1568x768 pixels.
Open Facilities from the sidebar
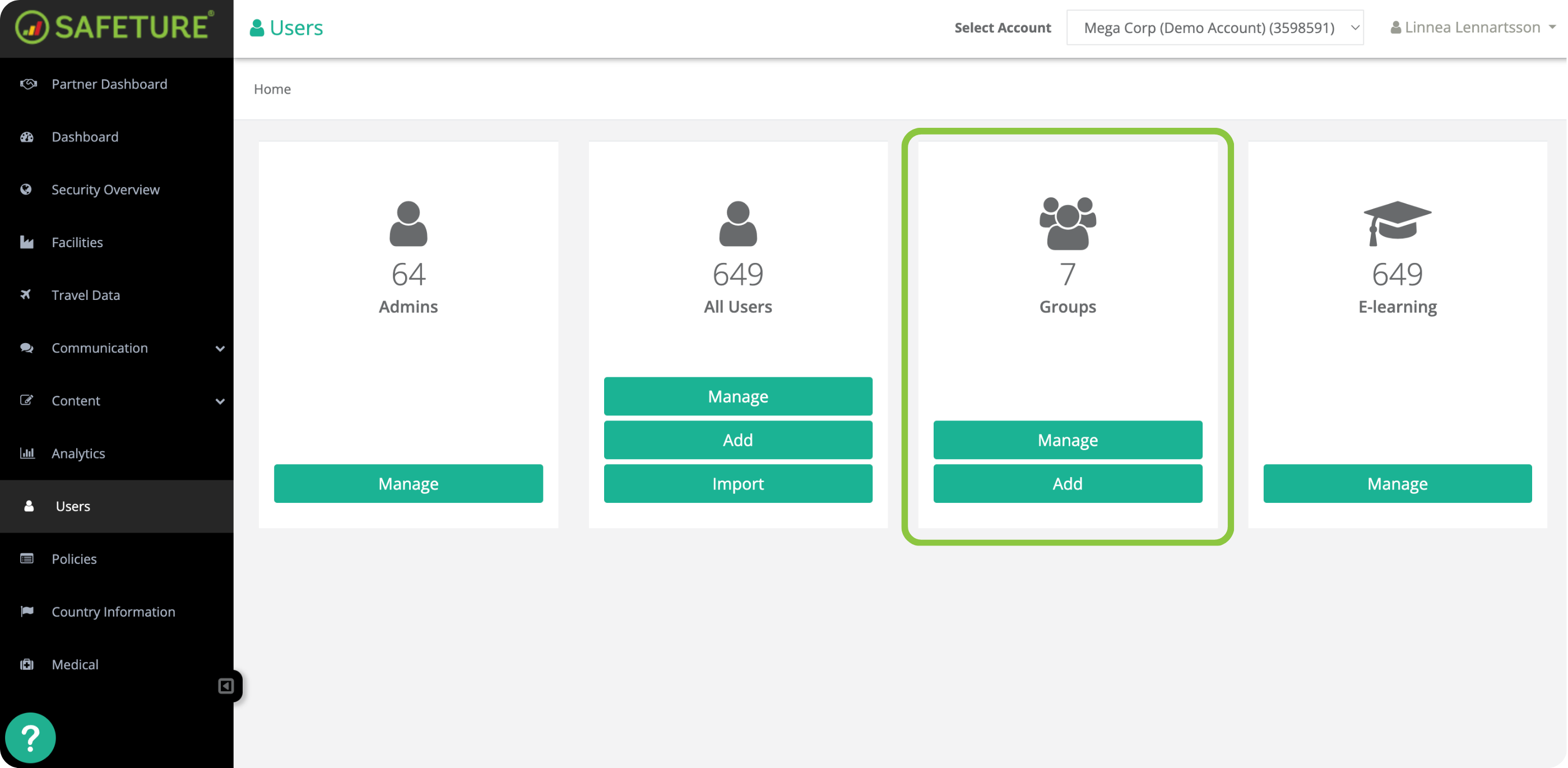[x=77, y=242]
